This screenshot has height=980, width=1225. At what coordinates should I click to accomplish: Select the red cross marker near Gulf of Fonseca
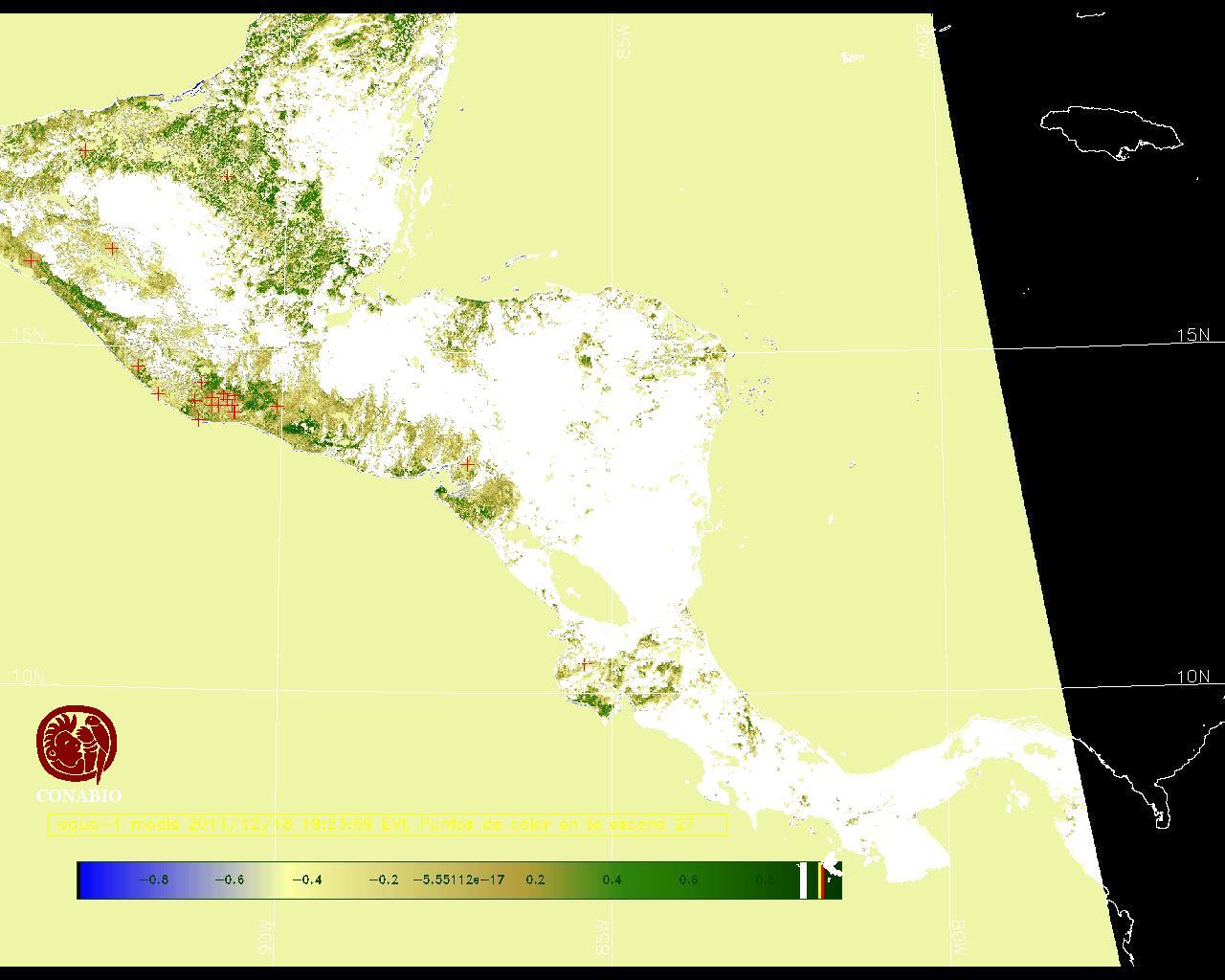click(x=468, y=464)
